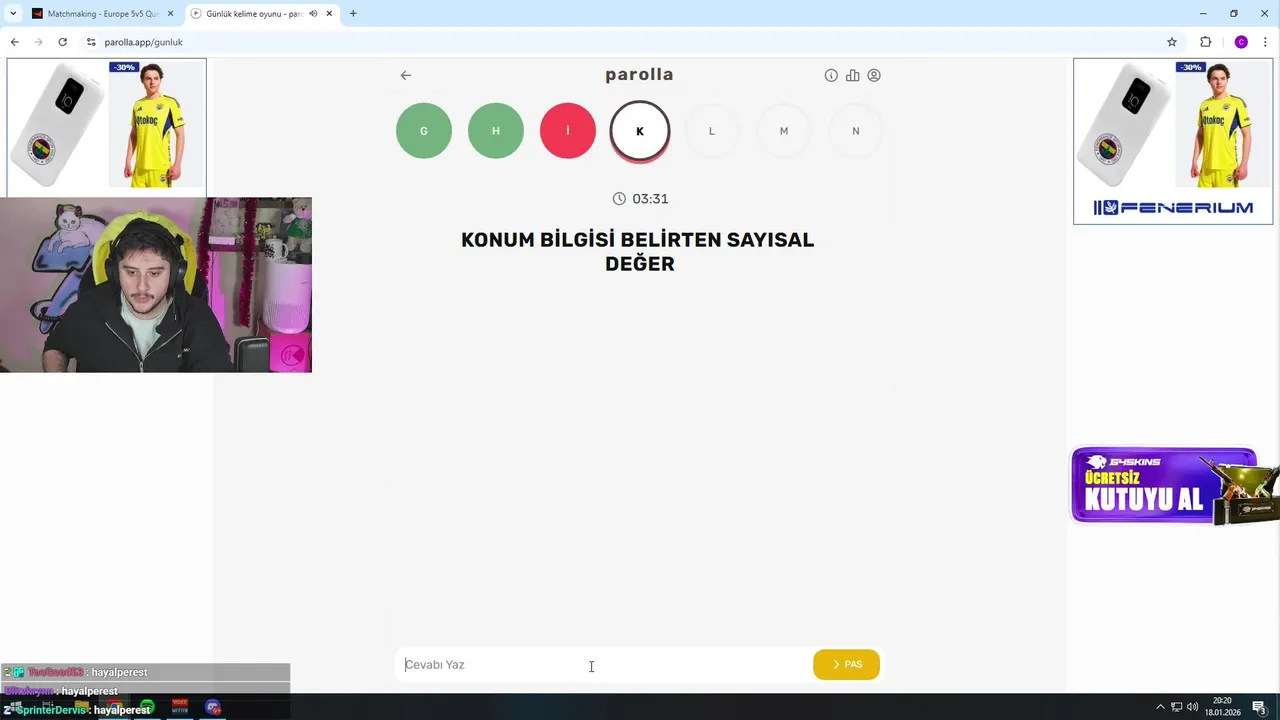Click the KONUM BİLGİSİ question text
1280x720 pixels.
click(638, 252)
